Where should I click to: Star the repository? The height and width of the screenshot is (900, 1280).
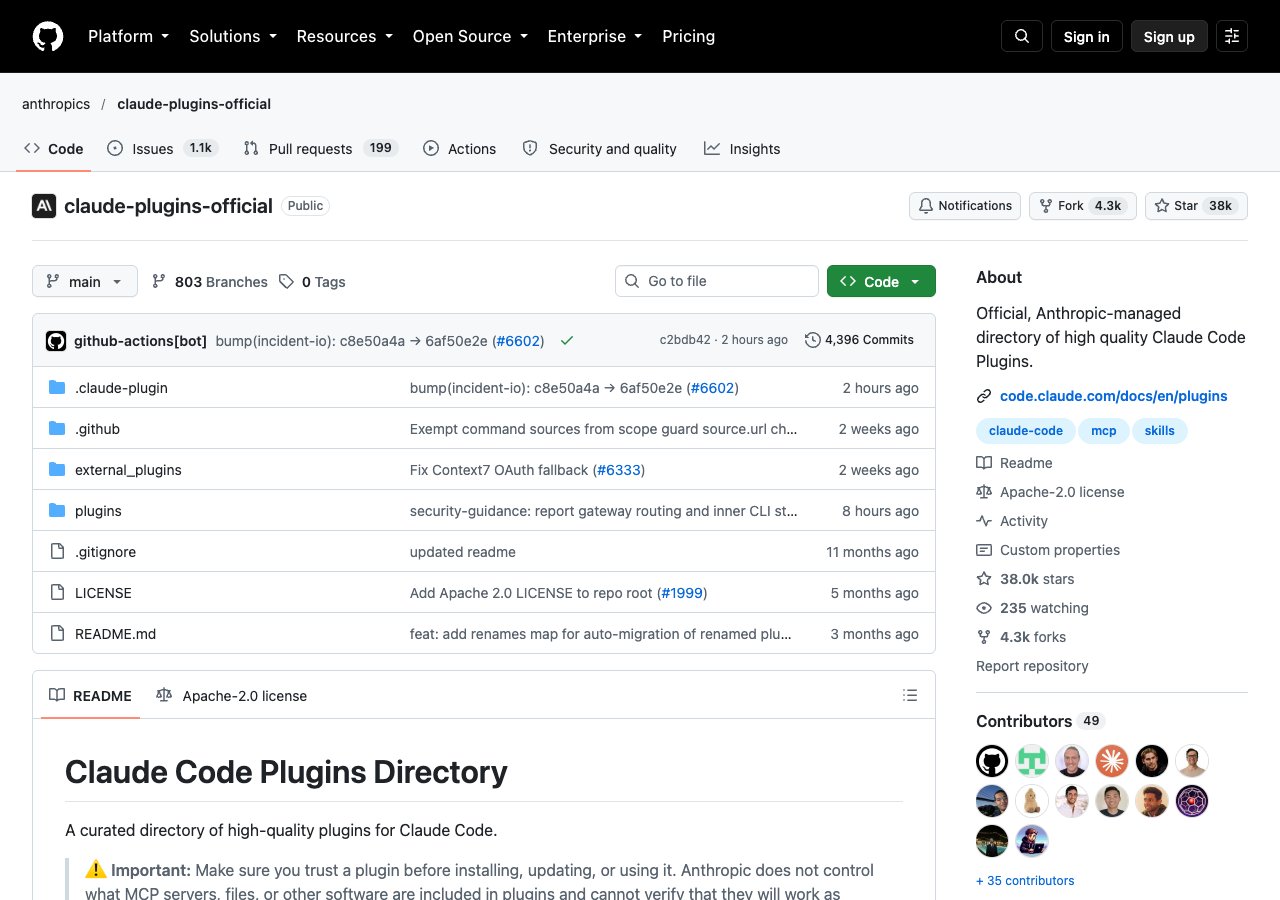pos(1196,206)
